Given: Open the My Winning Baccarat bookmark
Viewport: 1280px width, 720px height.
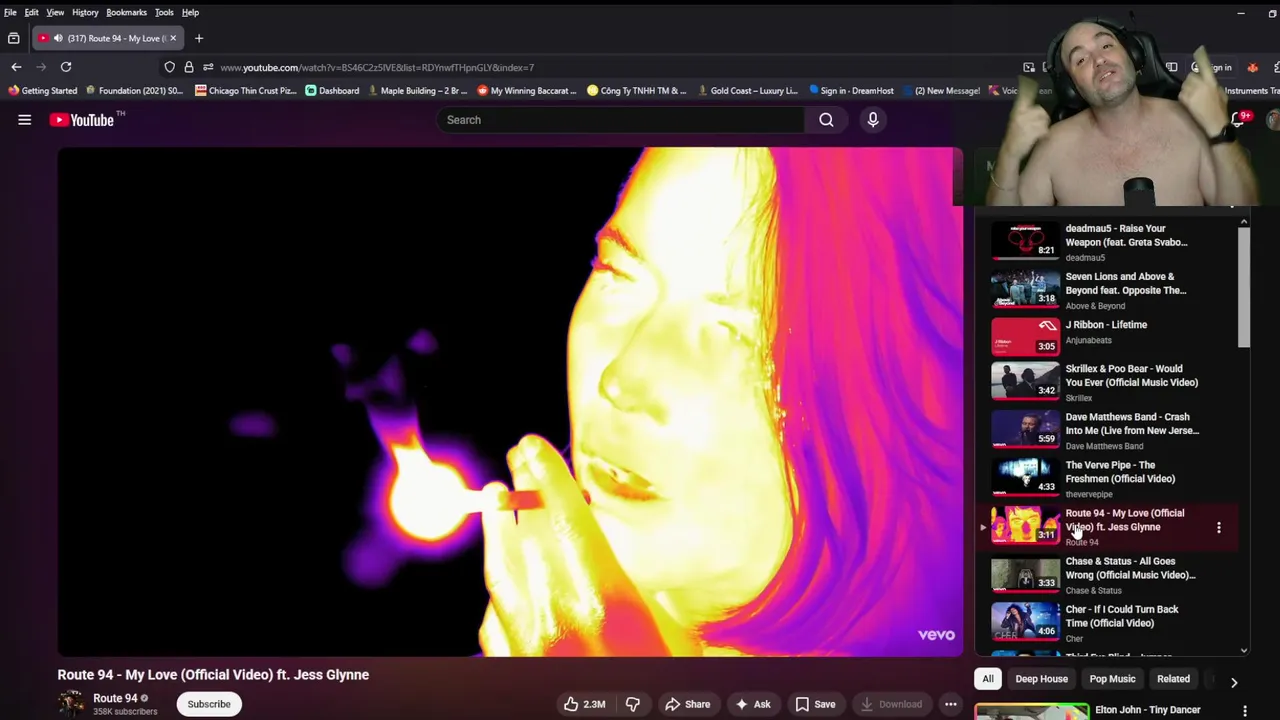Looking at the screenshot, I should pyautogui.click(x=527, y=91).
